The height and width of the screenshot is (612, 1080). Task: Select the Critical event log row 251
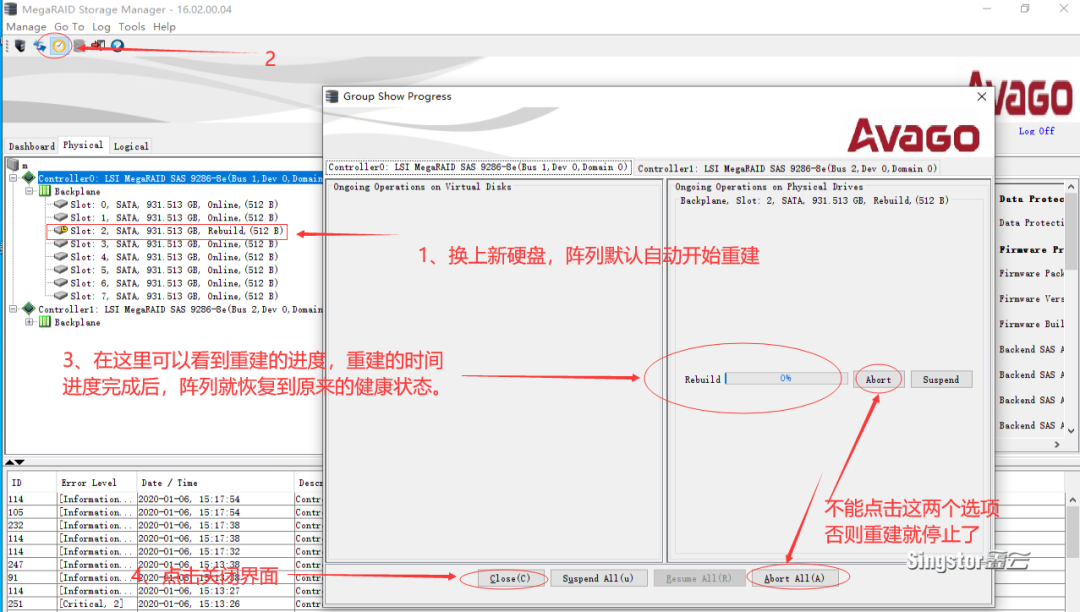(165, 604)
